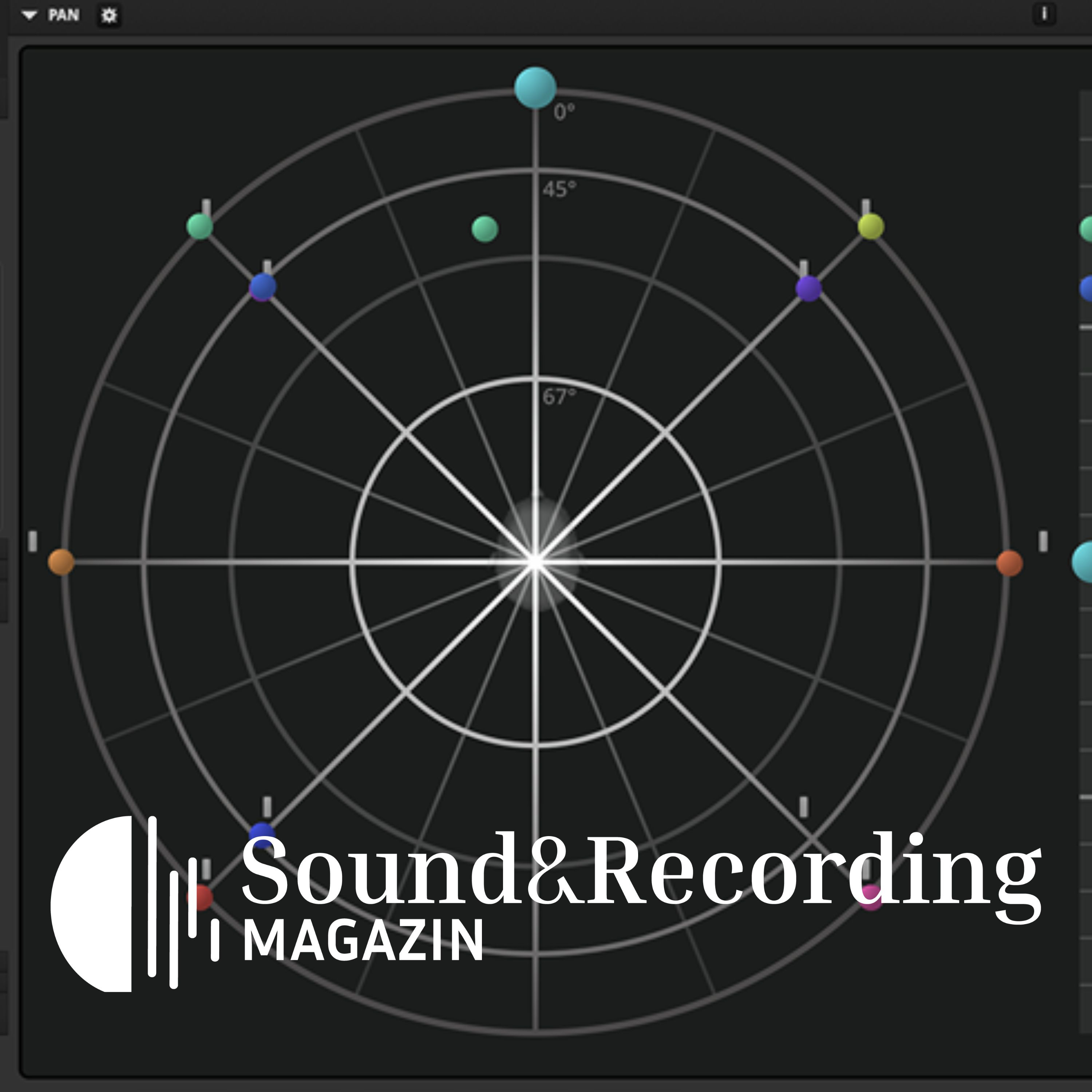Click the 67° elevation label

[559, 397]
